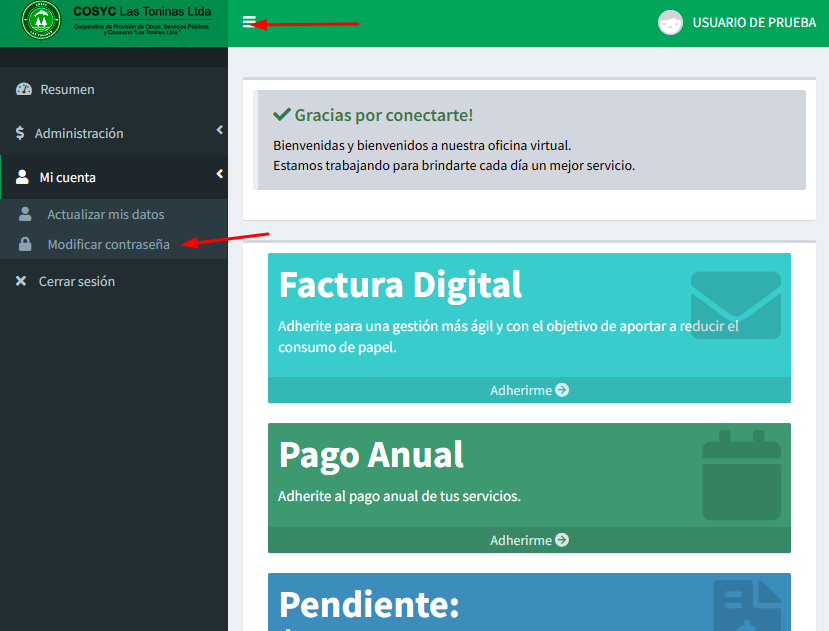Select the 'Adherite para una gestión más ágil' description
829x631 pixels.
pos(508,337)
